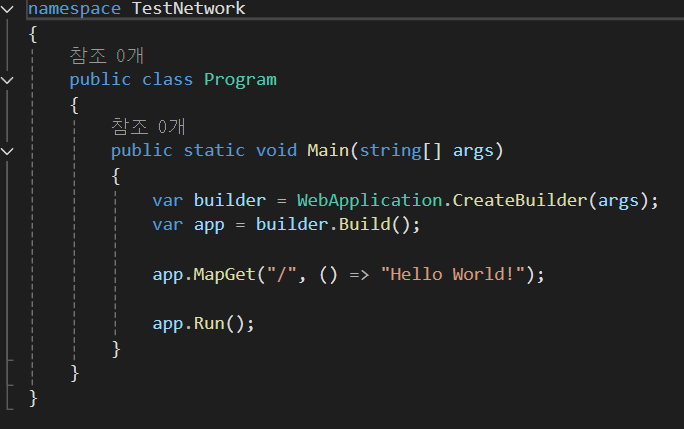684x429 pixels.
Task: Click the CreateBuilder method call
Action: (520, 201)
